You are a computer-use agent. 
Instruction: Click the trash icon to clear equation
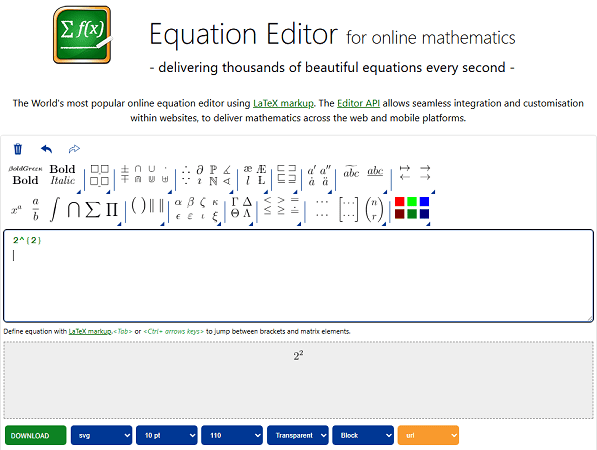pyautogui.click(x=18, y=149)
